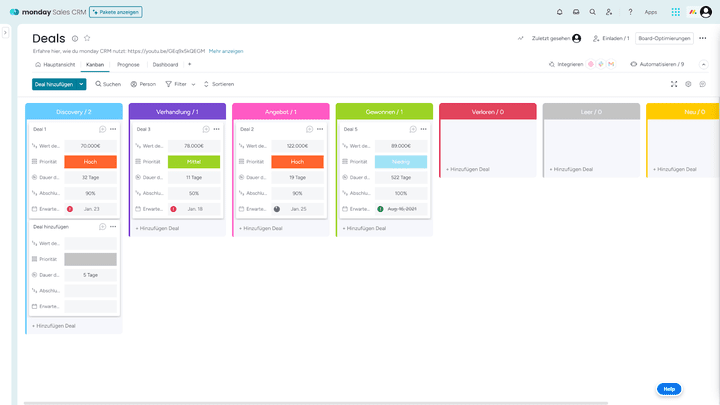Add a new view with the plus tab

pyautogui.click(x=189, y=64)
